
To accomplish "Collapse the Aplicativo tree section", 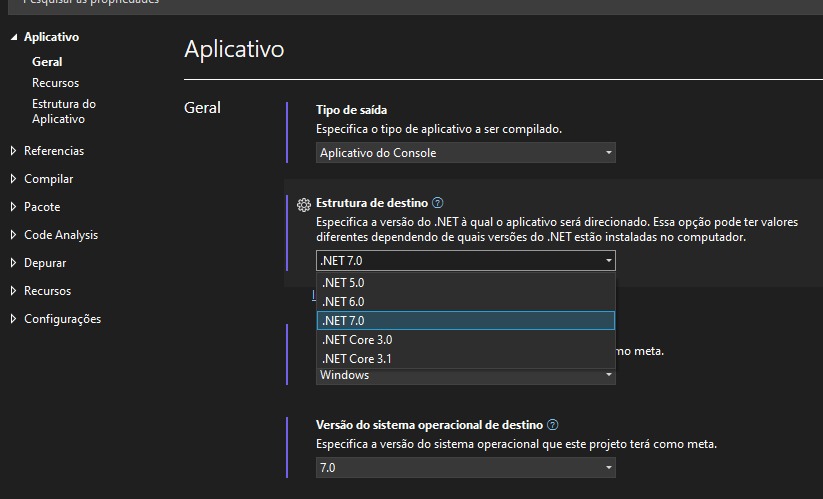I will click(x=14, y=37).
